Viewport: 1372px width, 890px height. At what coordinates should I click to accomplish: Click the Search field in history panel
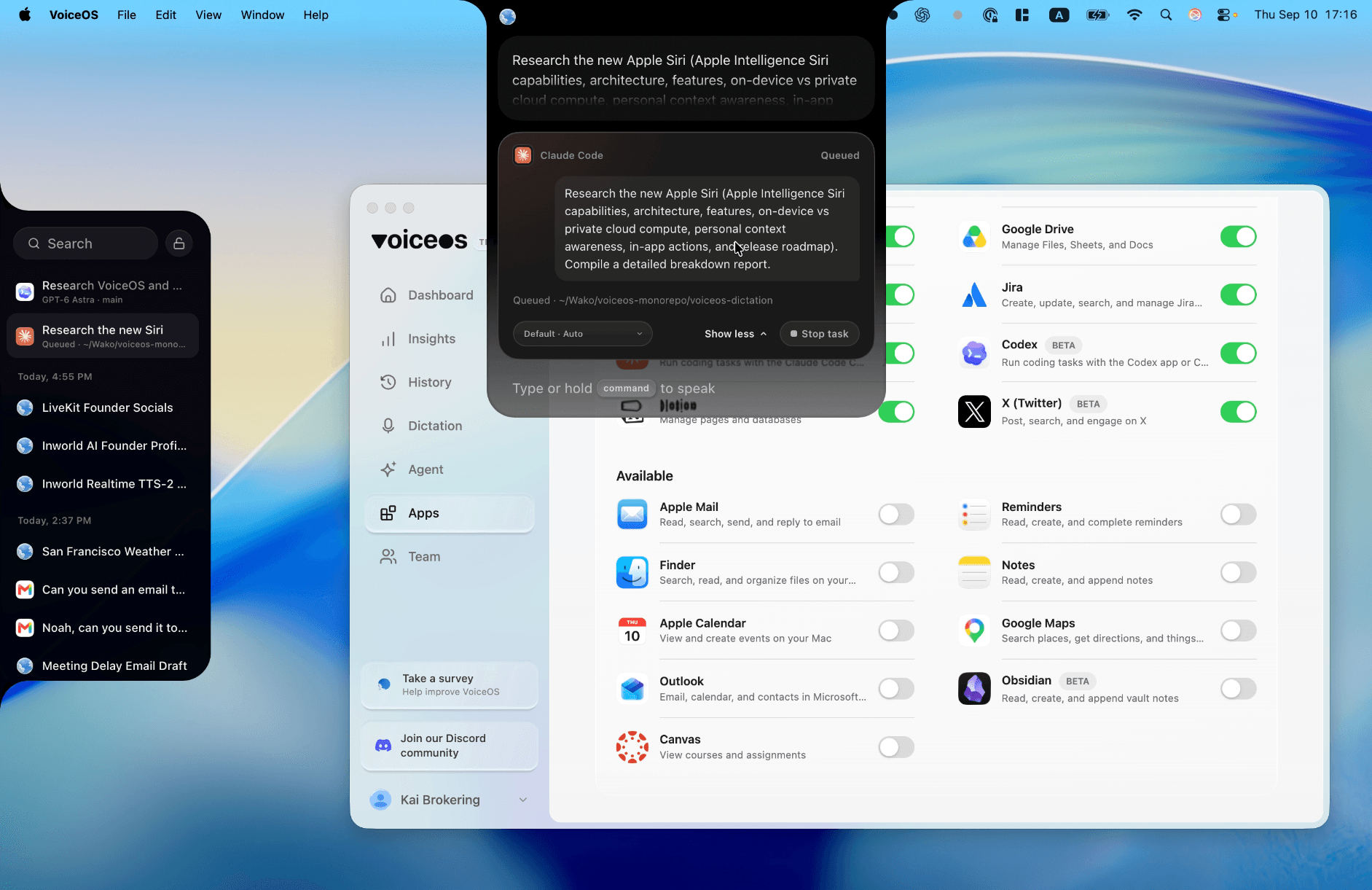point(86,243)
